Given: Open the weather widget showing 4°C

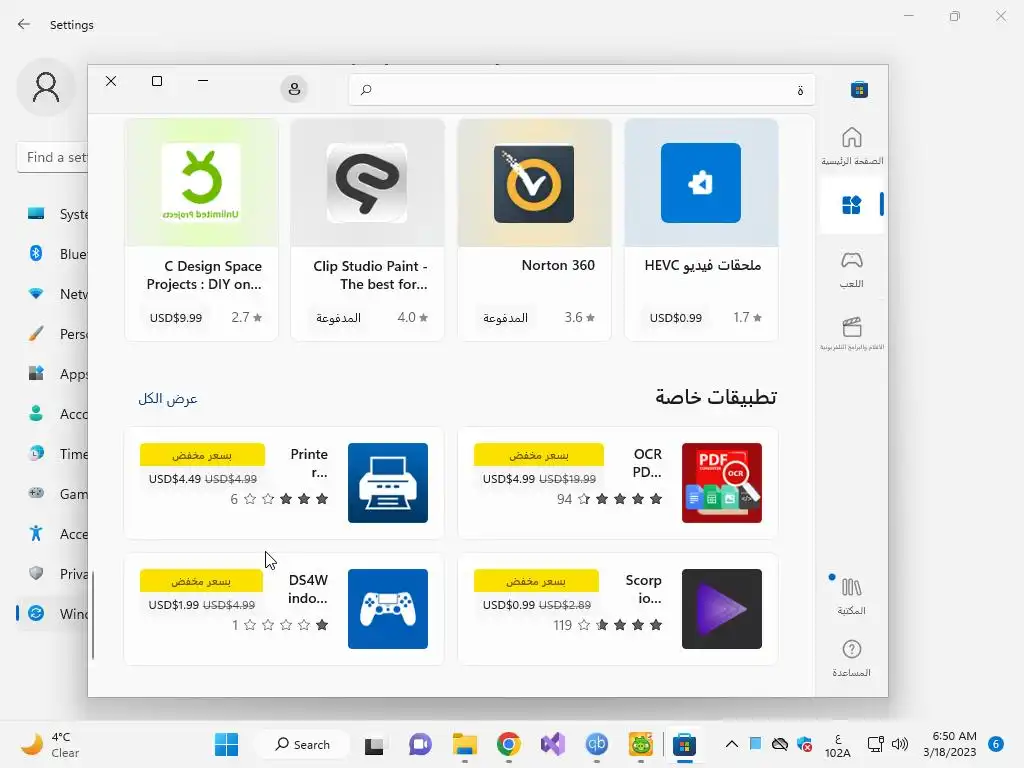Looking at the screenshot, I should click(51, 744).
